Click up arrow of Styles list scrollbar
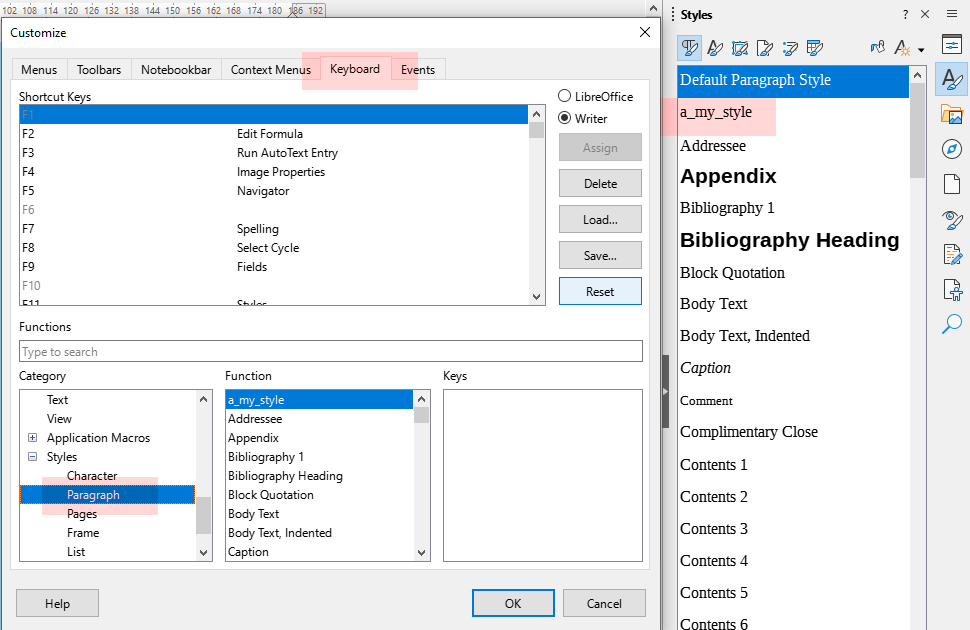970x630 pixels. click(x=917, y=75)
